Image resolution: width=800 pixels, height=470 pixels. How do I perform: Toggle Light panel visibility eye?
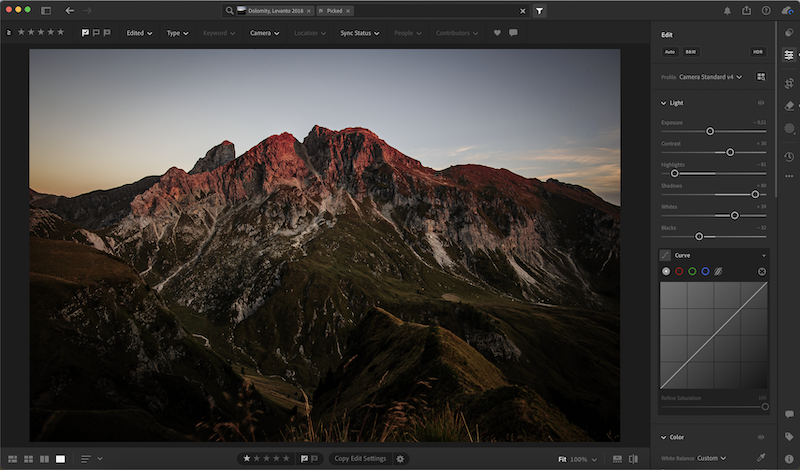tap(761, 103)
